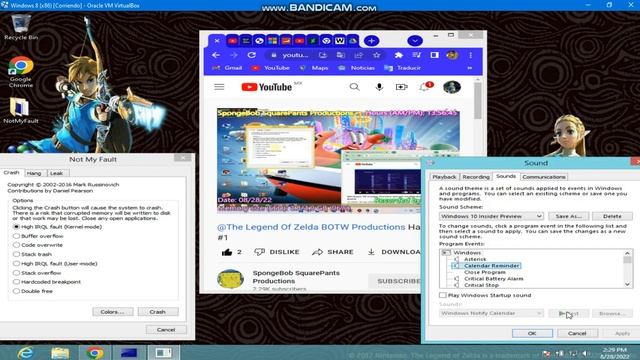
Task: Open the NotMyFault desktop folder
Action: [20, 111]
